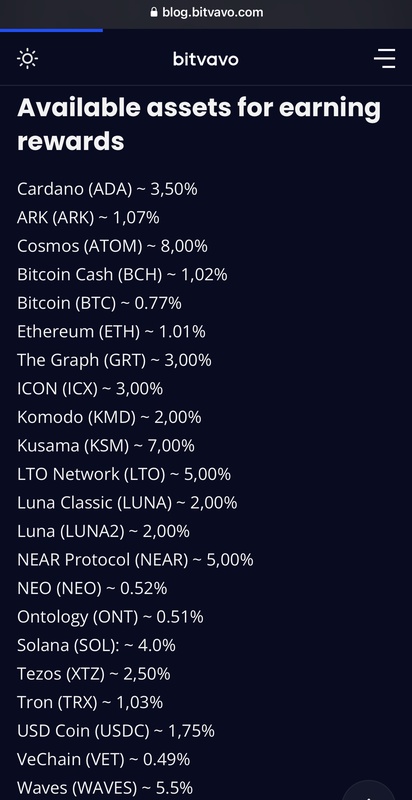Select the LTO Network (LTO) entry

pos(124,474)
